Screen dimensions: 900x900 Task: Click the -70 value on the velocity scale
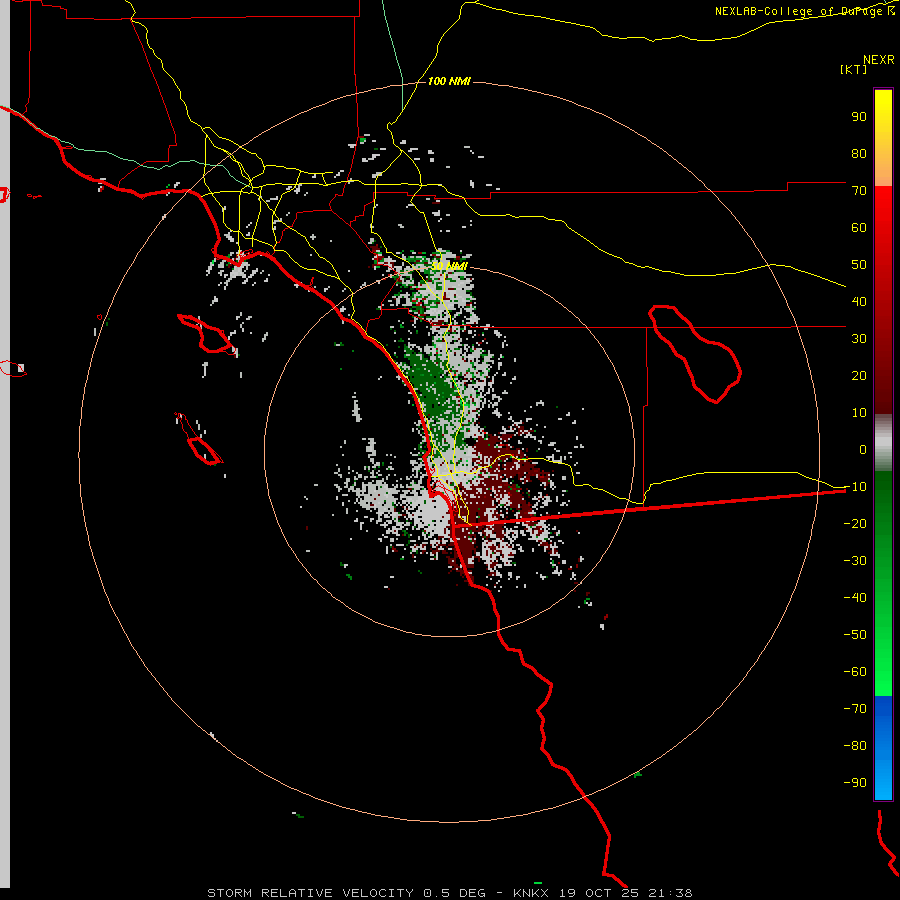pyautogui.click(x=855, y=709)
